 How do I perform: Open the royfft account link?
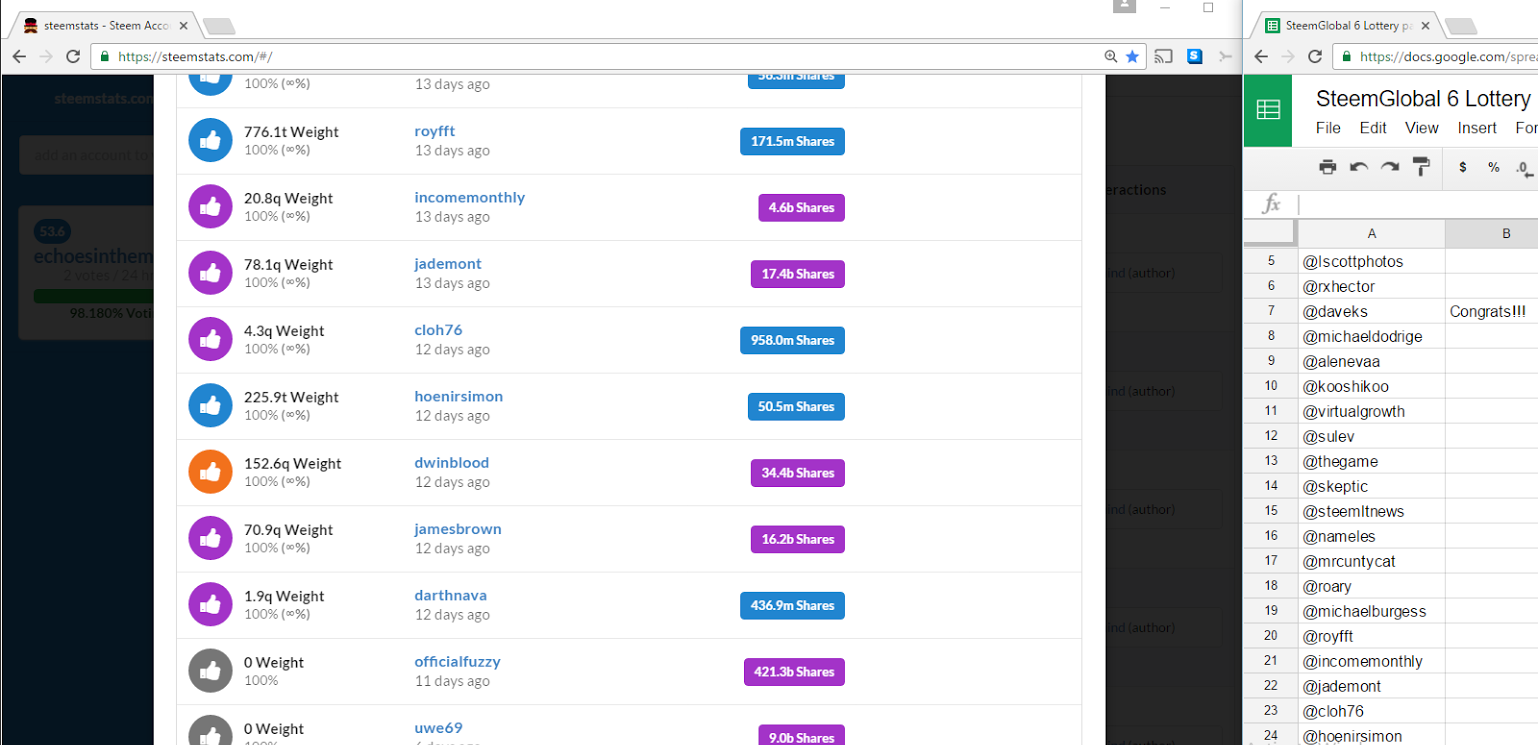pyautogui.click(x=435, y=131)
